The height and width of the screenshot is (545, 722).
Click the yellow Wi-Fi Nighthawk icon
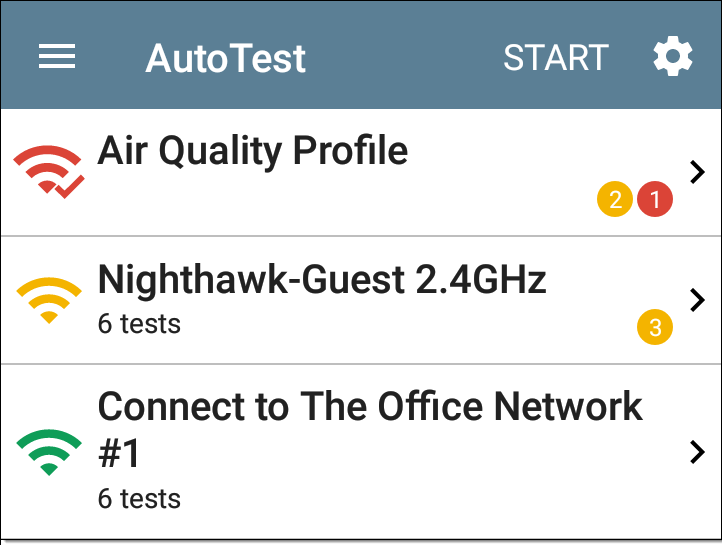pos(49,301)
